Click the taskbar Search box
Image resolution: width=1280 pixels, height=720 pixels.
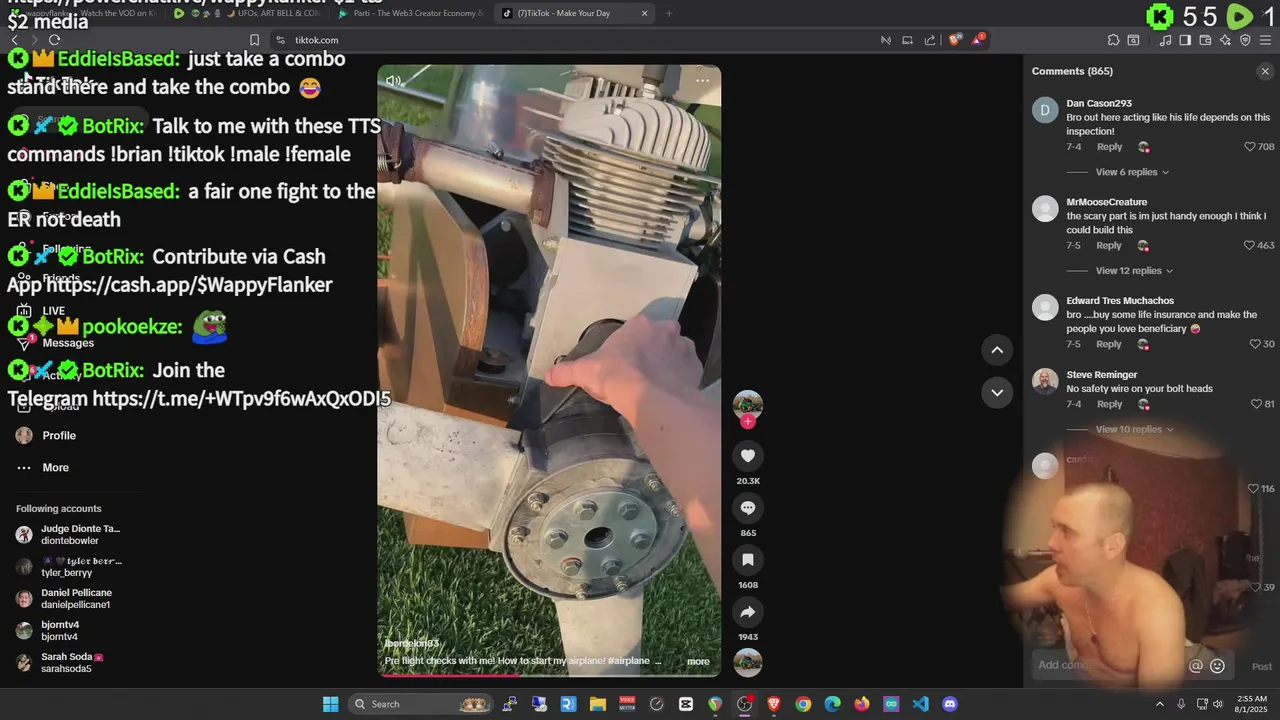point(420,704)
